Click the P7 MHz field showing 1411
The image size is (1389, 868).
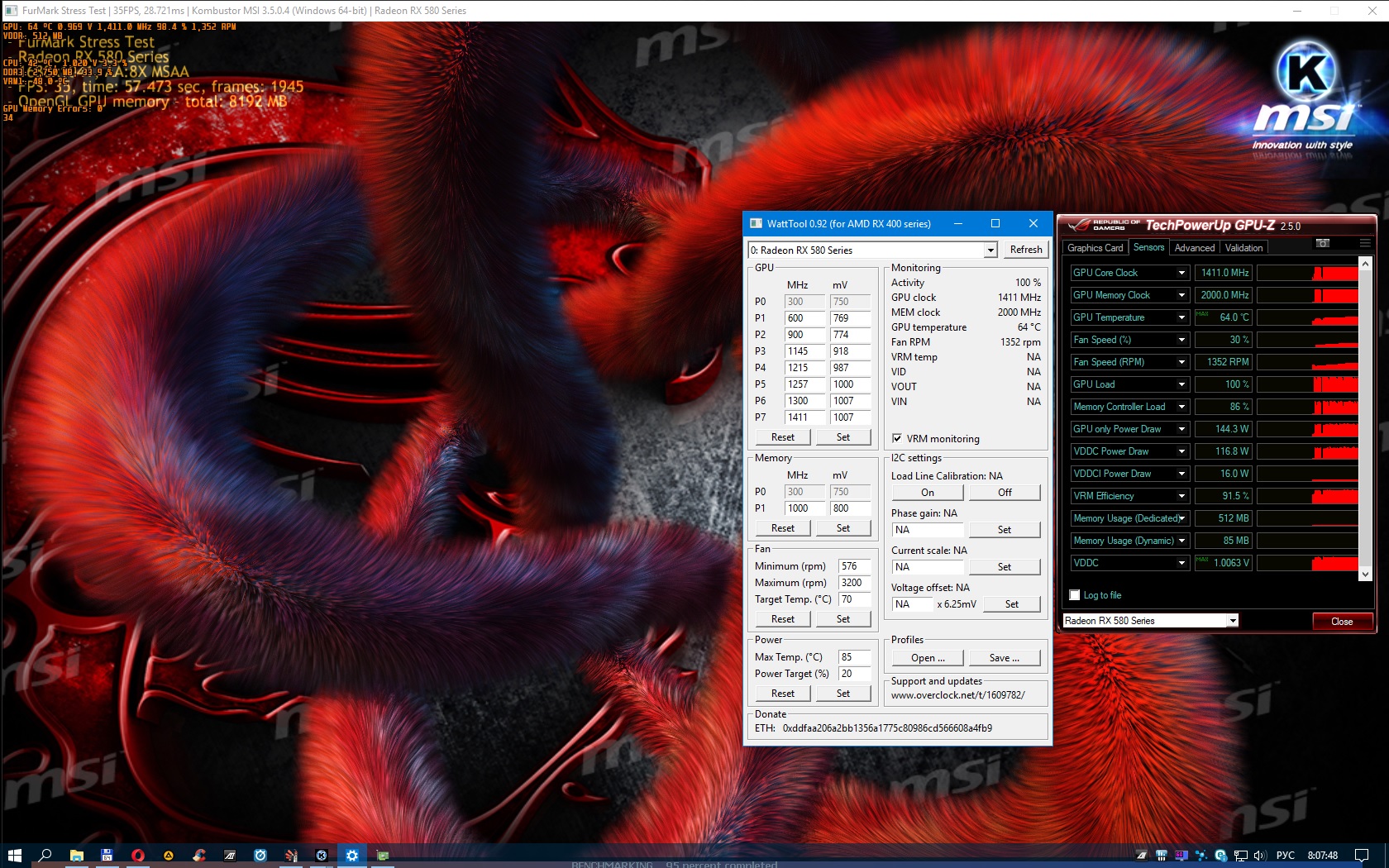[804, 417]
